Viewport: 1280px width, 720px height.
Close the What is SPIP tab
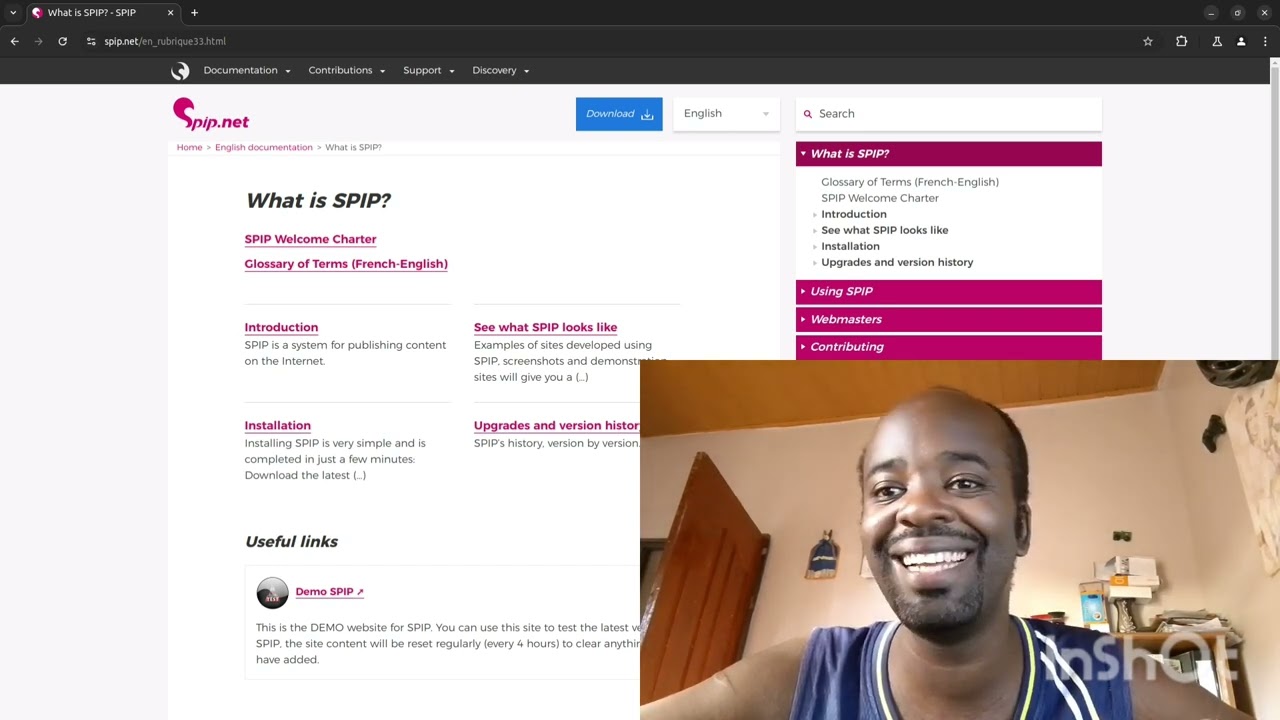coord(170,13)
